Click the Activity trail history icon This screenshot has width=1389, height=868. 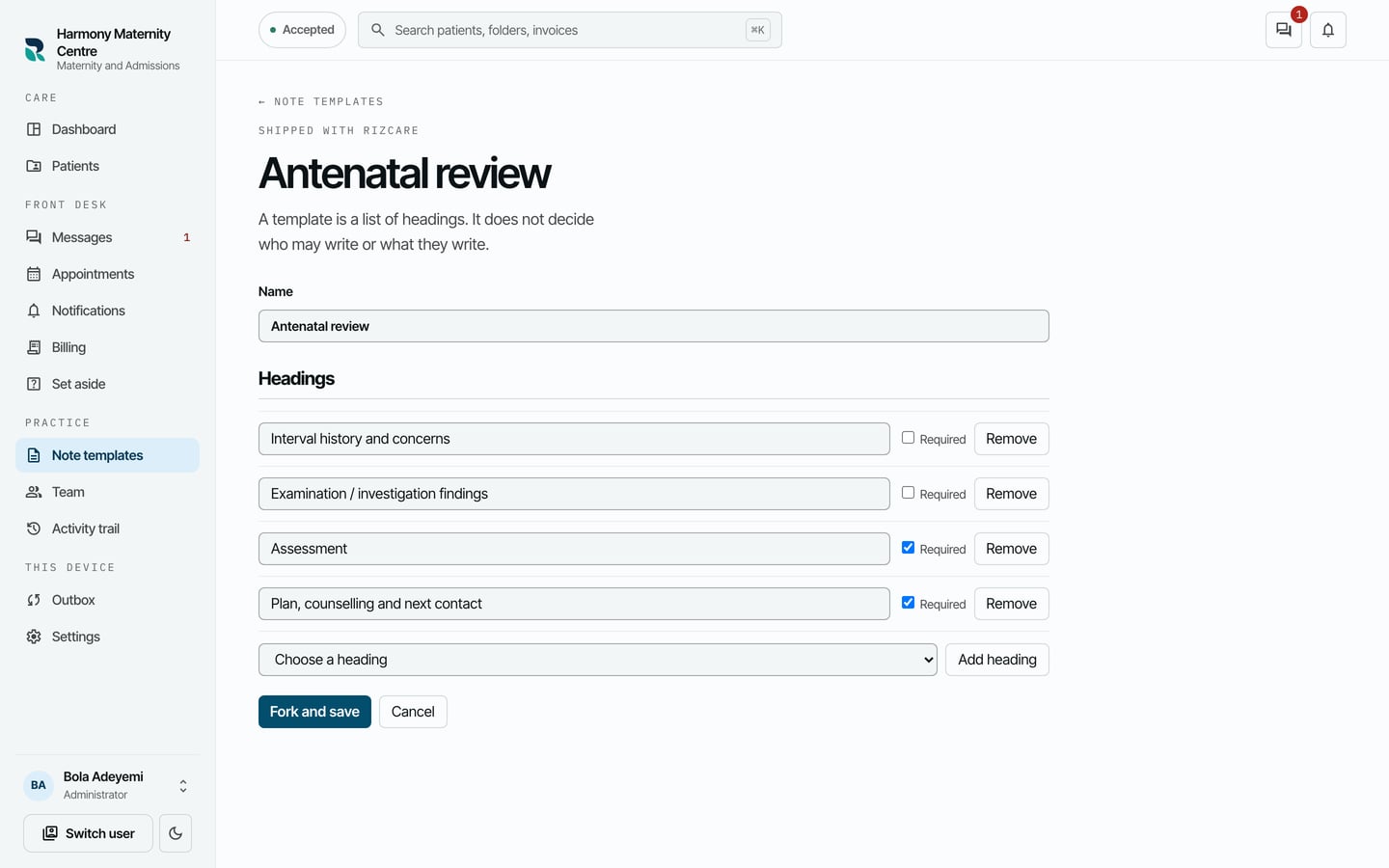tap(34, 529)
